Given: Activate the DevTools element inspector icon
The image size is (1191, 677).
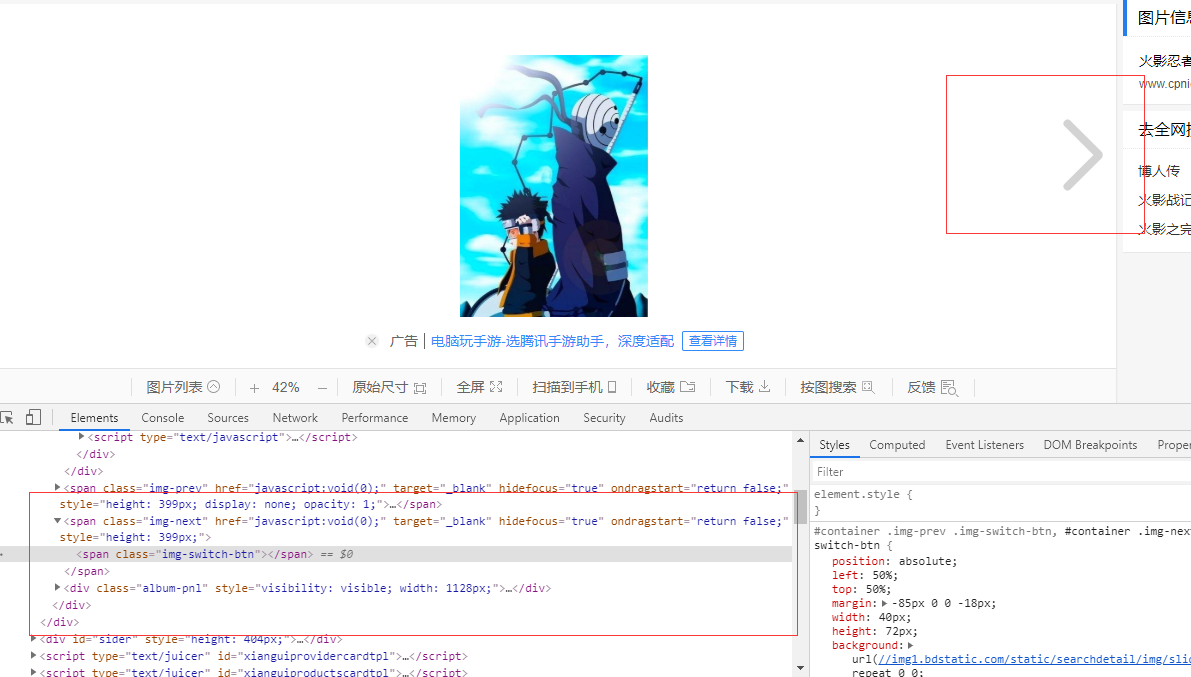Looking at the screenshot, I should click(8, 417).
